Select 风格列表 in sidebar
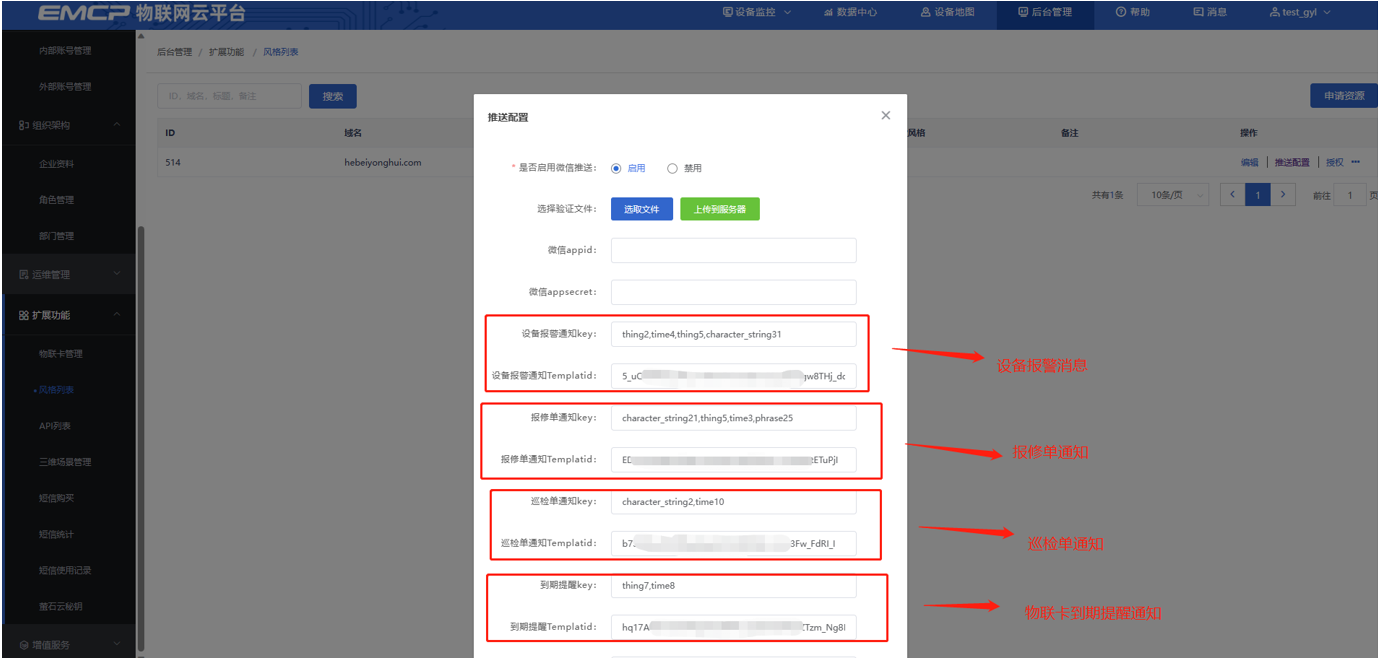 coord(56,390)
